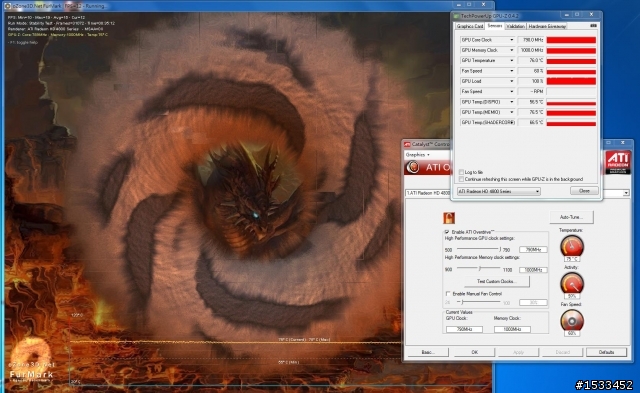640x393 pixels.
Task: Open the Hardware Giveaway tab
Action: [547, 26]
